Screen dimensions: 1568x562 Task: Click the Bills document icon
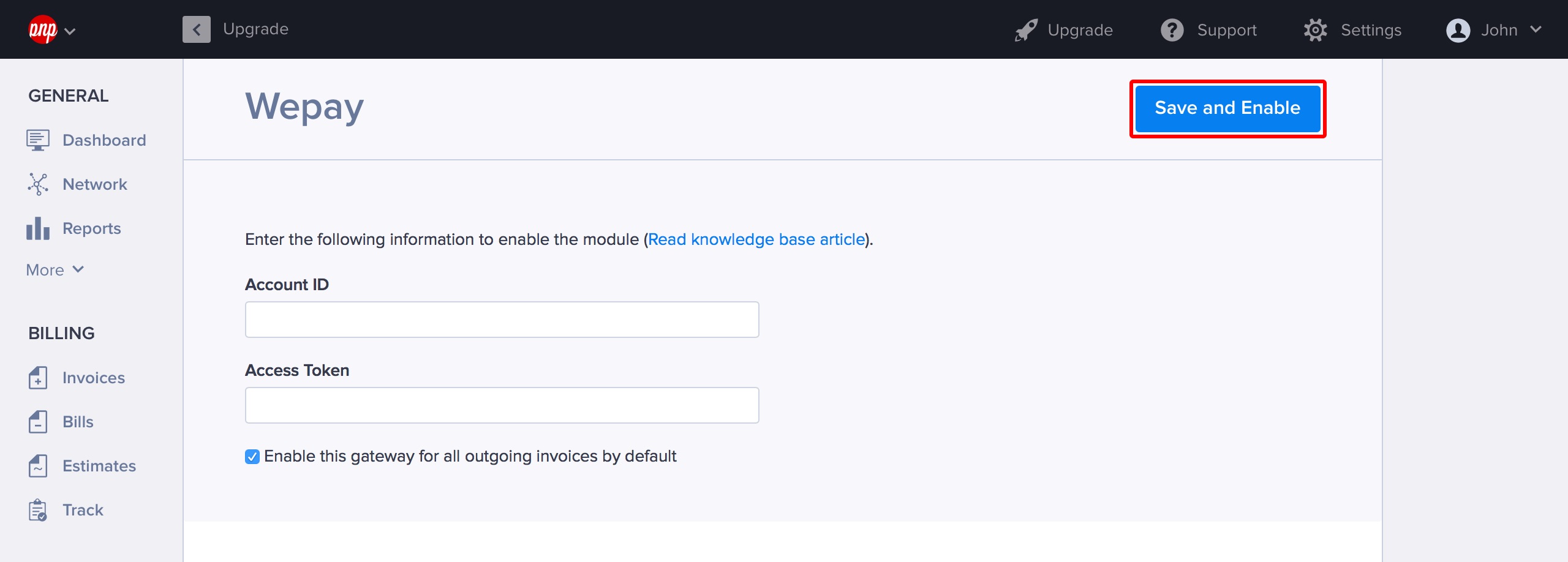(x=37, y=422)
